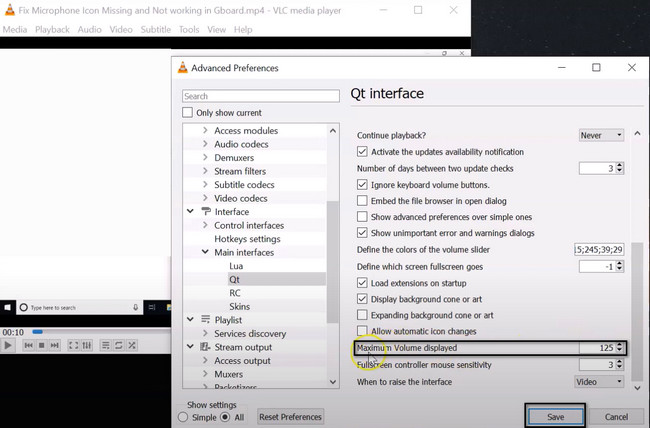650x428 pixels.
Task: Click Maximum Volume displayed spinner arrows
Action: click(x=619, y=348)
